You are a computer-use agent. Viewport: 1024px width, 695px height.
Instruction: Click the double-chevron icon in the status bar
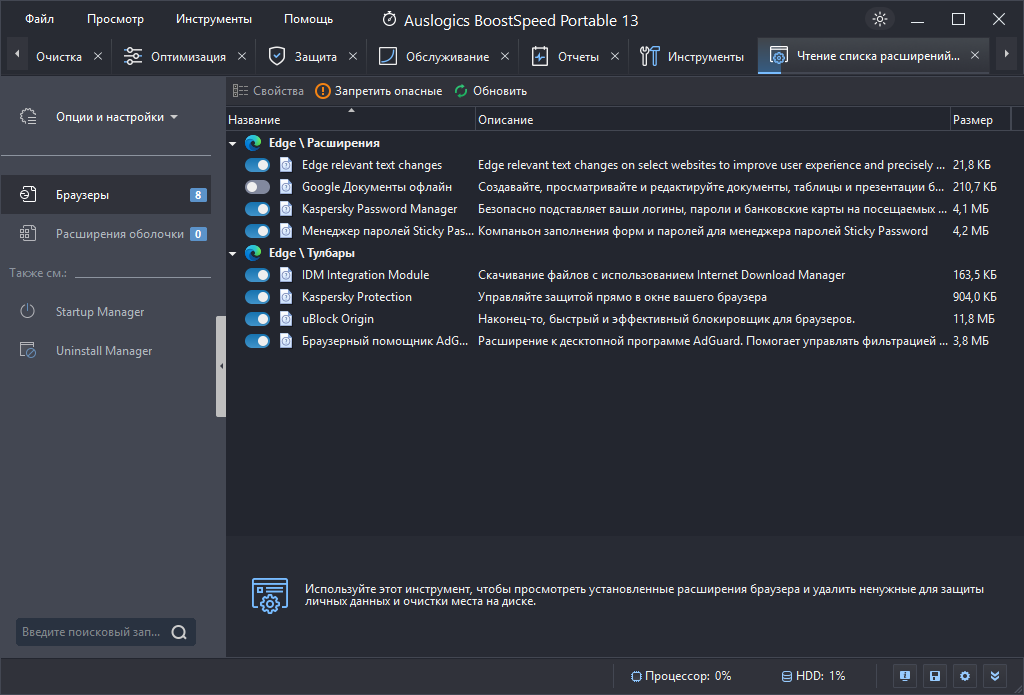[995, 676]
